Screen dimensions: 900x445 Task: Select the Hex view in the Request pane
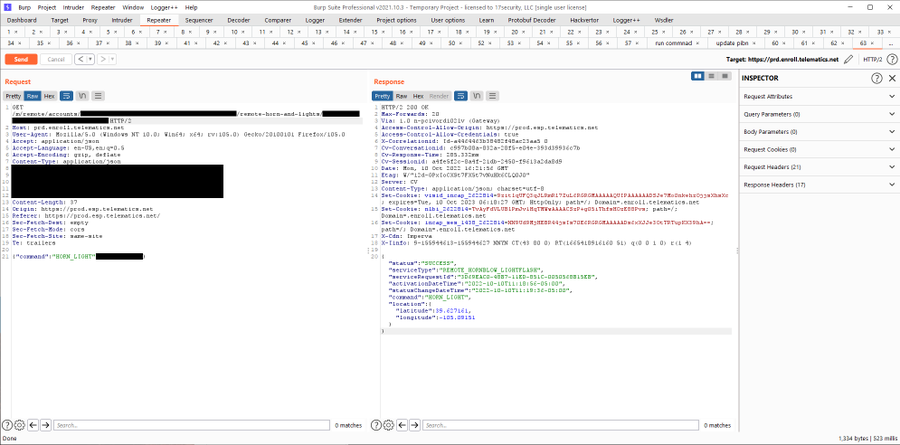(49, 96)
